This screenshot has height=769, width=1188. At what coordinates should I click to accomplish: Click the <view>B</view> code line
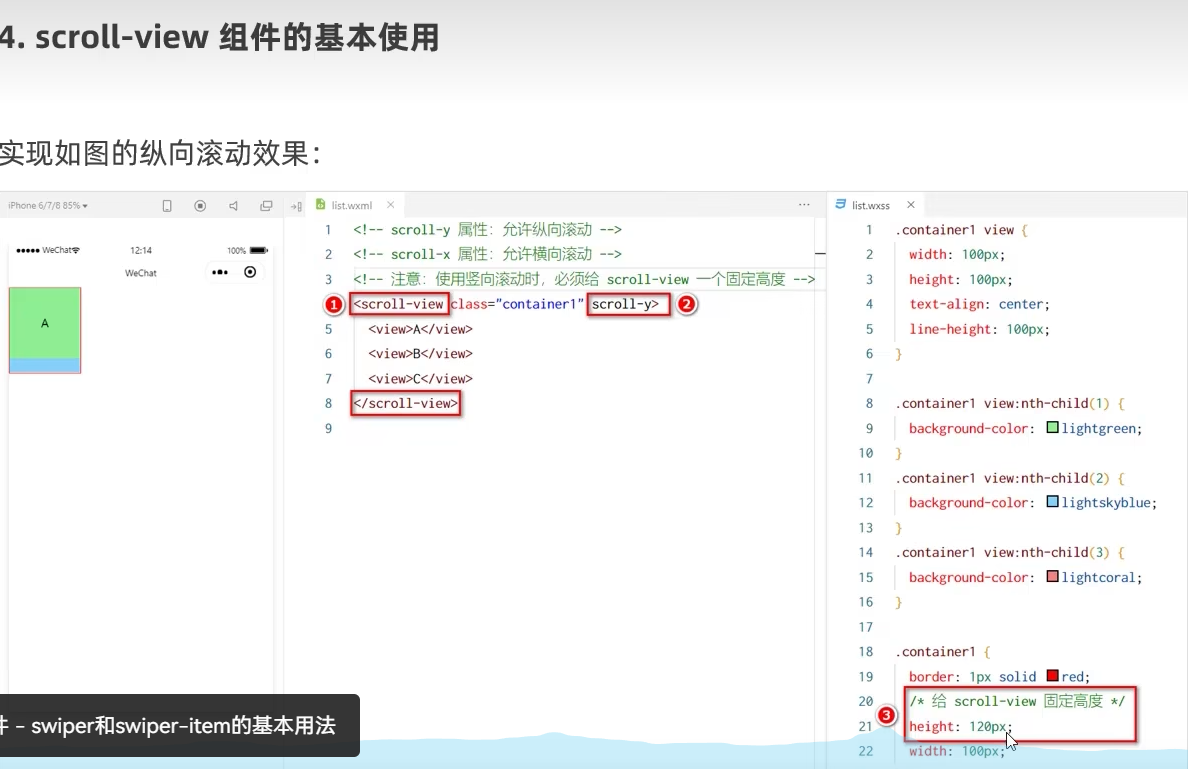(x=420, y=353)
